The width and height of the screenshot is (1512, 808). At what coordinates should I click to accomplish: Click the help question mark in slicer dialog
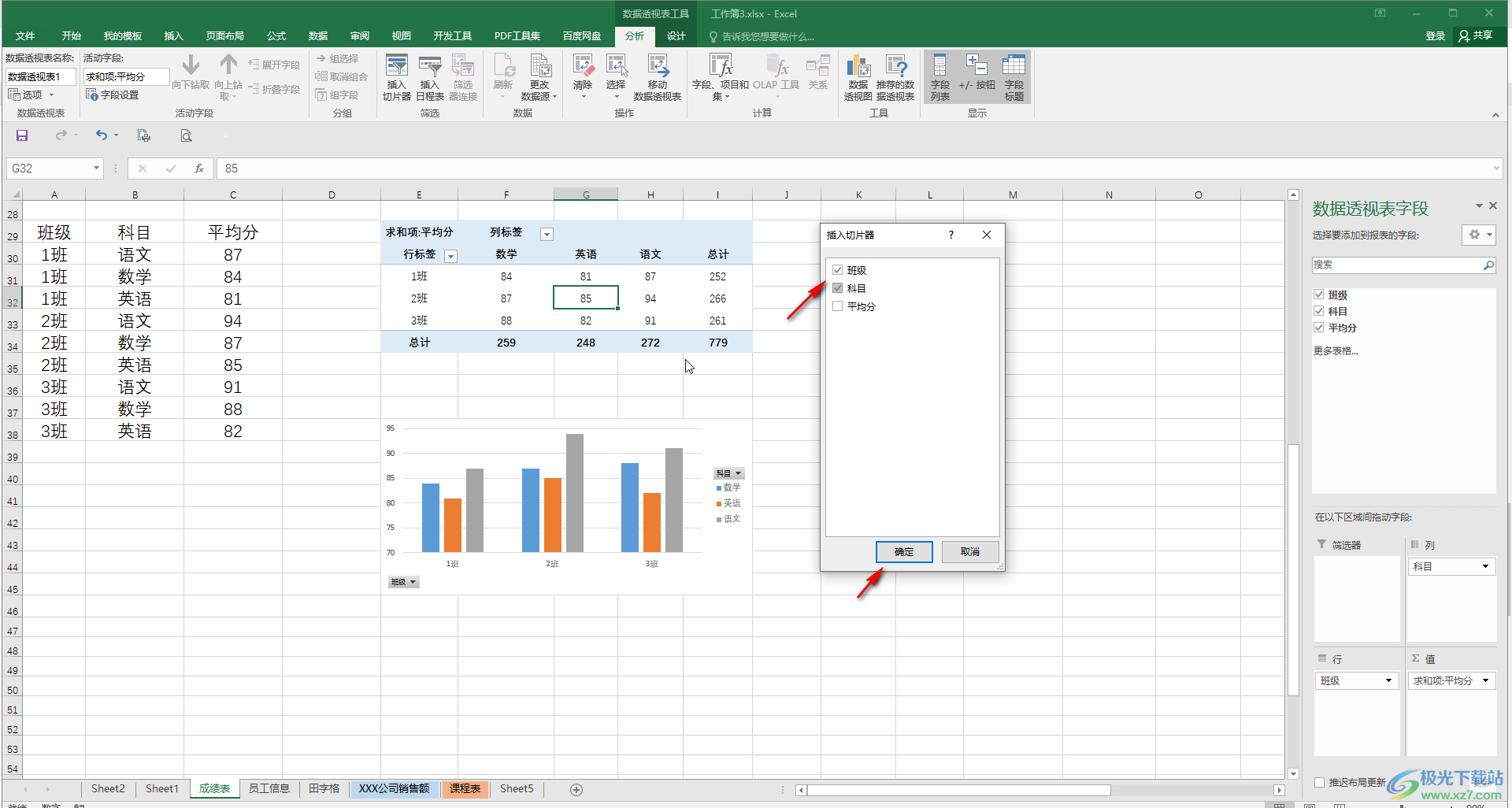click(951, 235)
